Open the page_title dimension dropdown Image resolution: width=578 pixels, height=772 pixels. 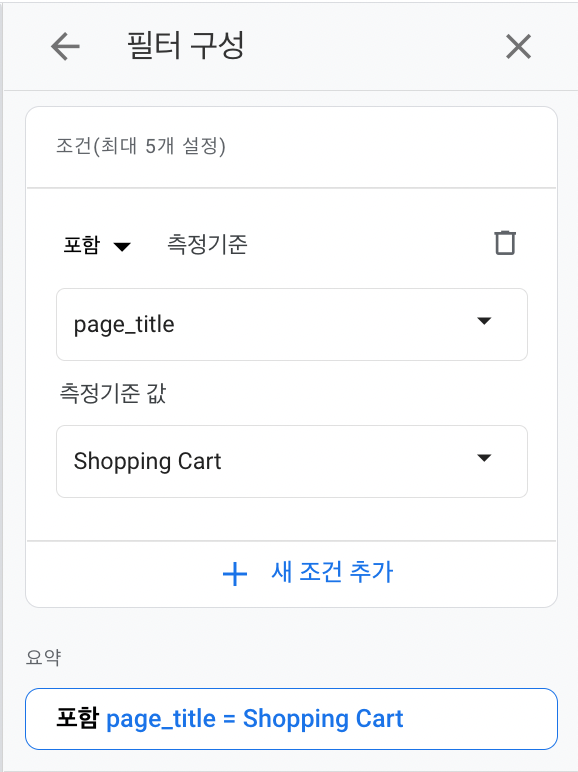(292, 324)
